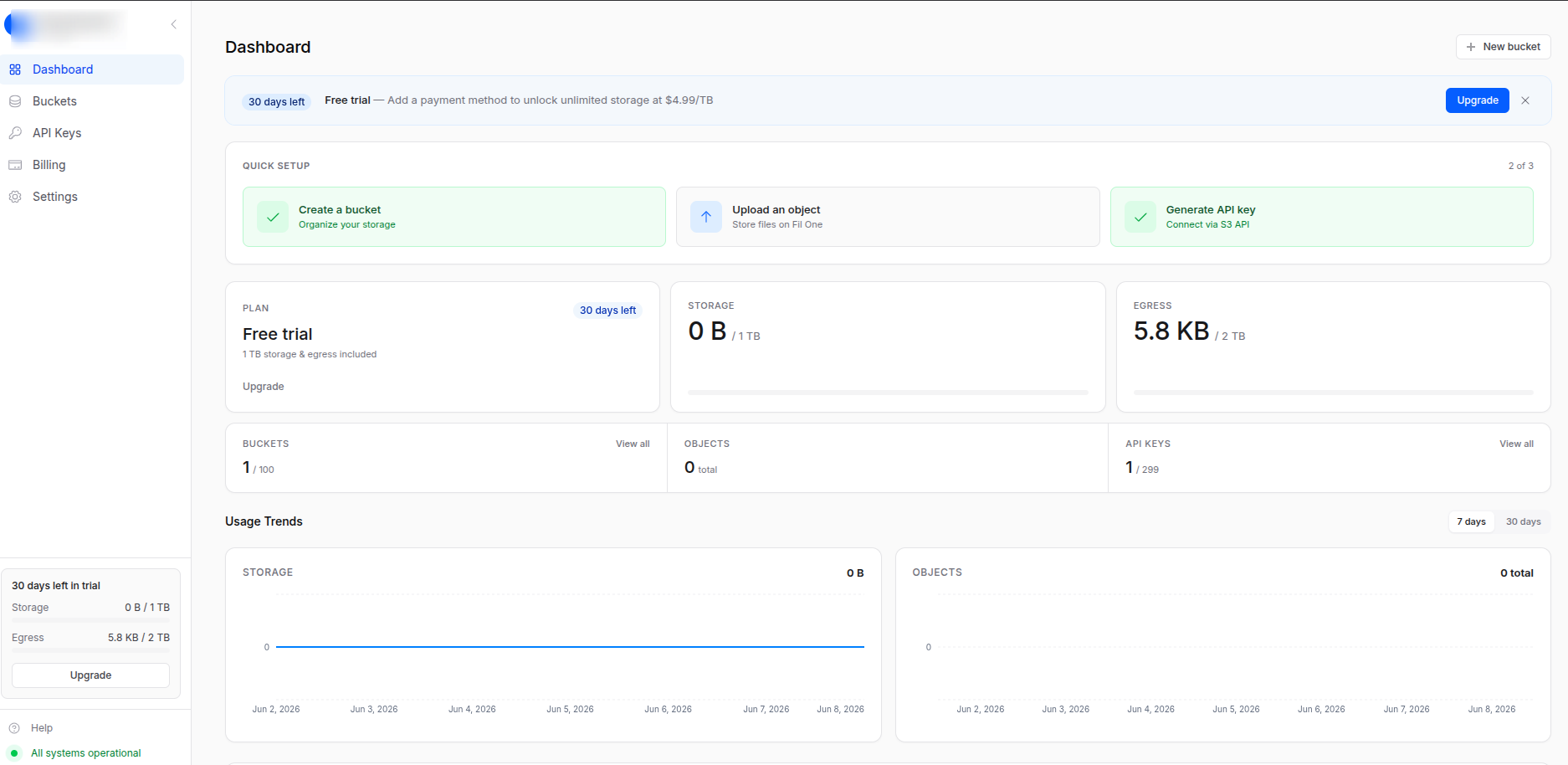The width and height of the screenshot is (1568, 765).
Task: Switch Usage Trends to 7 days
Action: 1471,521
